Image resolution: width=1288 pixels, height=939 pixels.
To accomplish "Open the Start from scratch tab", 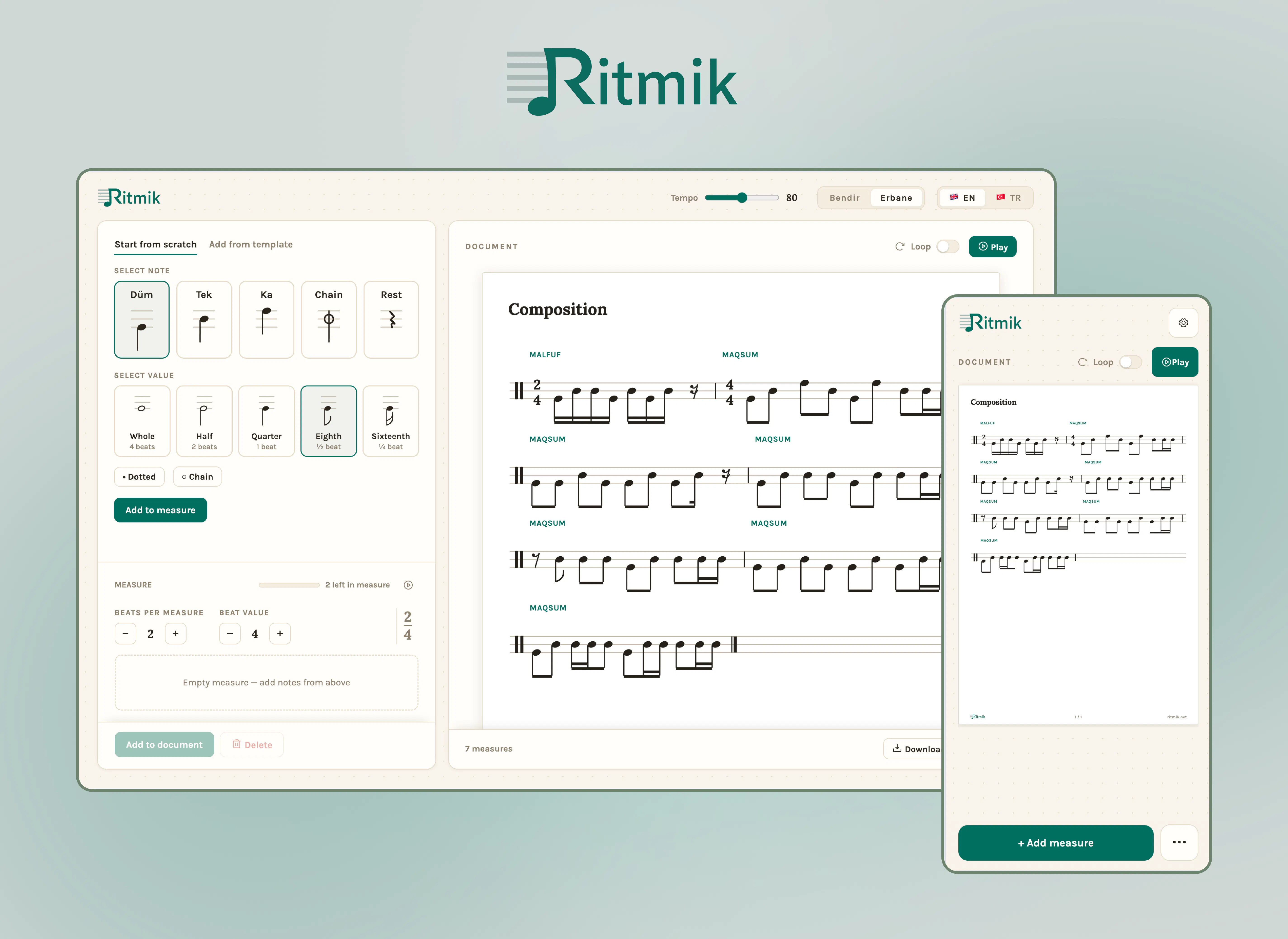I will click(x=156, y=245).
